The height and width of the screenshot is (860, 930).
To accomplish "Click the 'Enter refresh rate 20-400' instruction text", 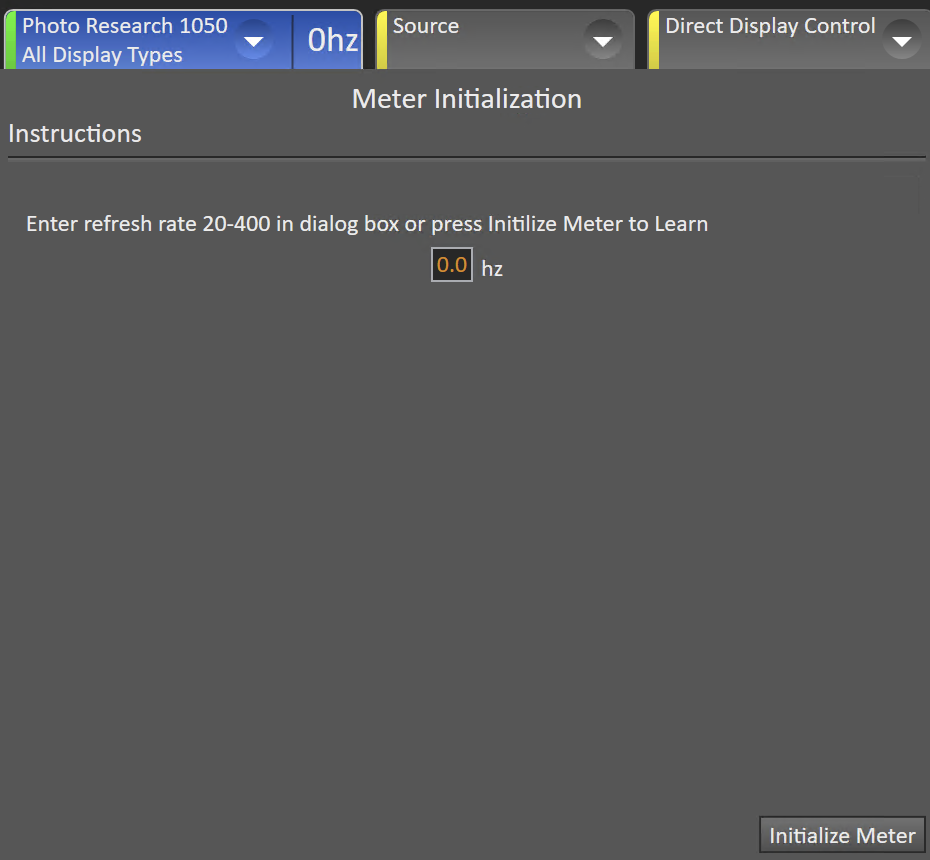I will coord(367,224).
